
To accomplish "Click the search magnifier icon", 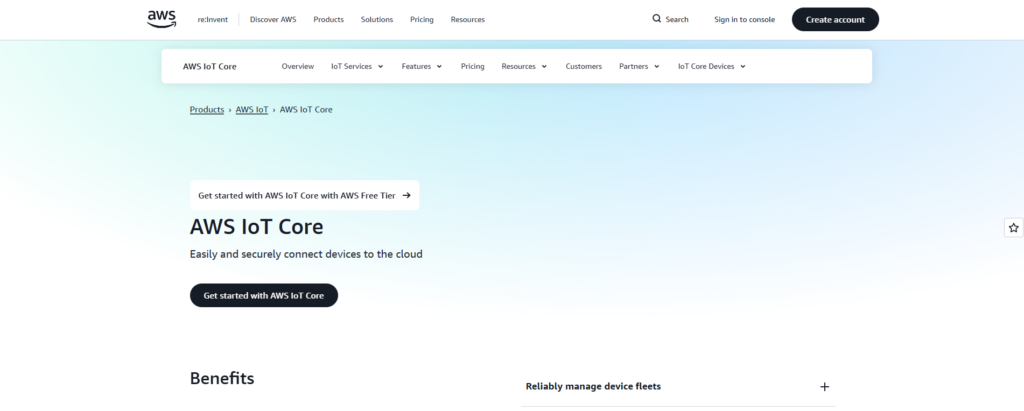I will tap(656, 18).
